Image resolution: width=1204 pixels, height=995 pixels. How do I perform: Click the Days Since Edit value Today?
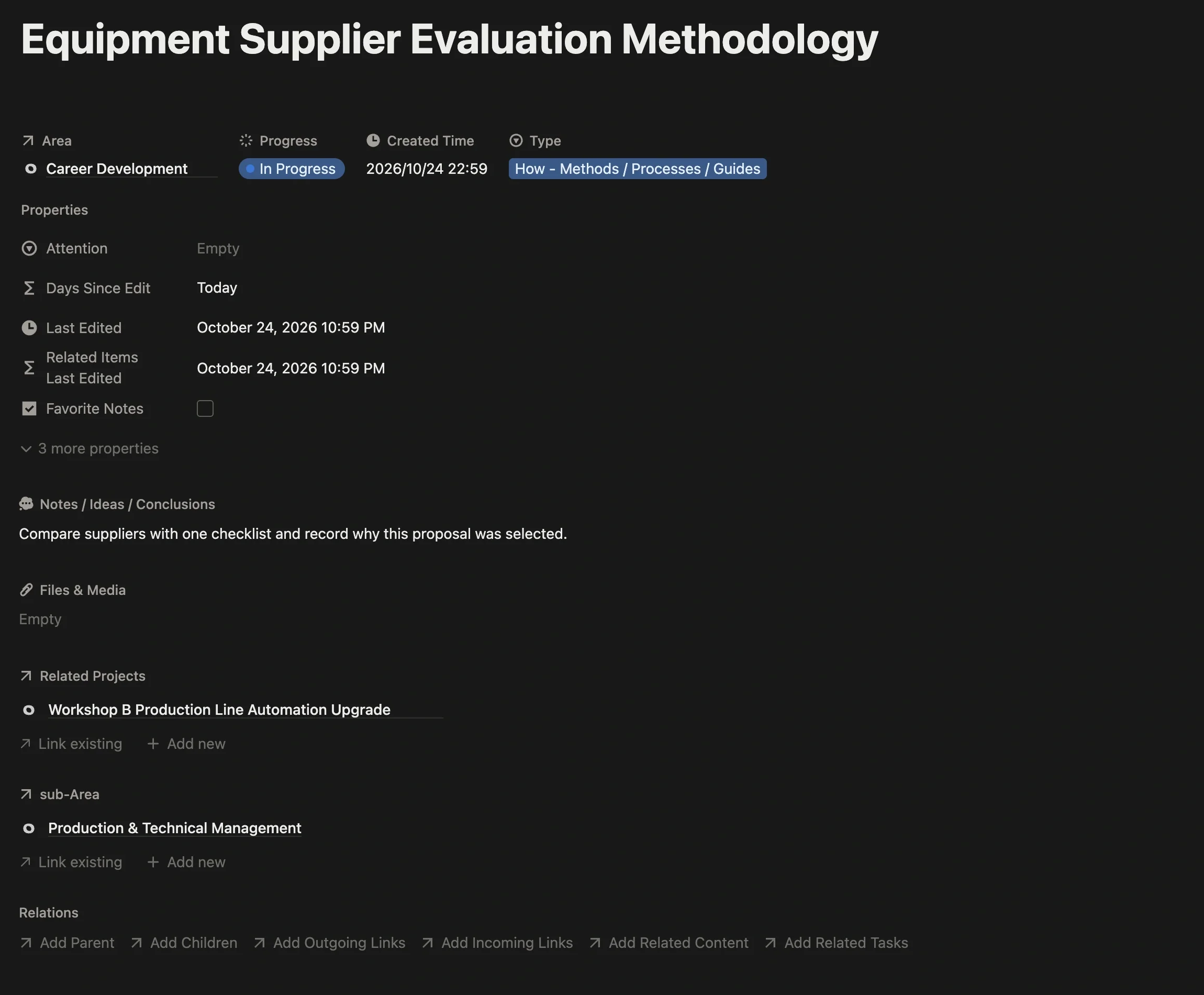pyautogui.click(x=217, y=288)
